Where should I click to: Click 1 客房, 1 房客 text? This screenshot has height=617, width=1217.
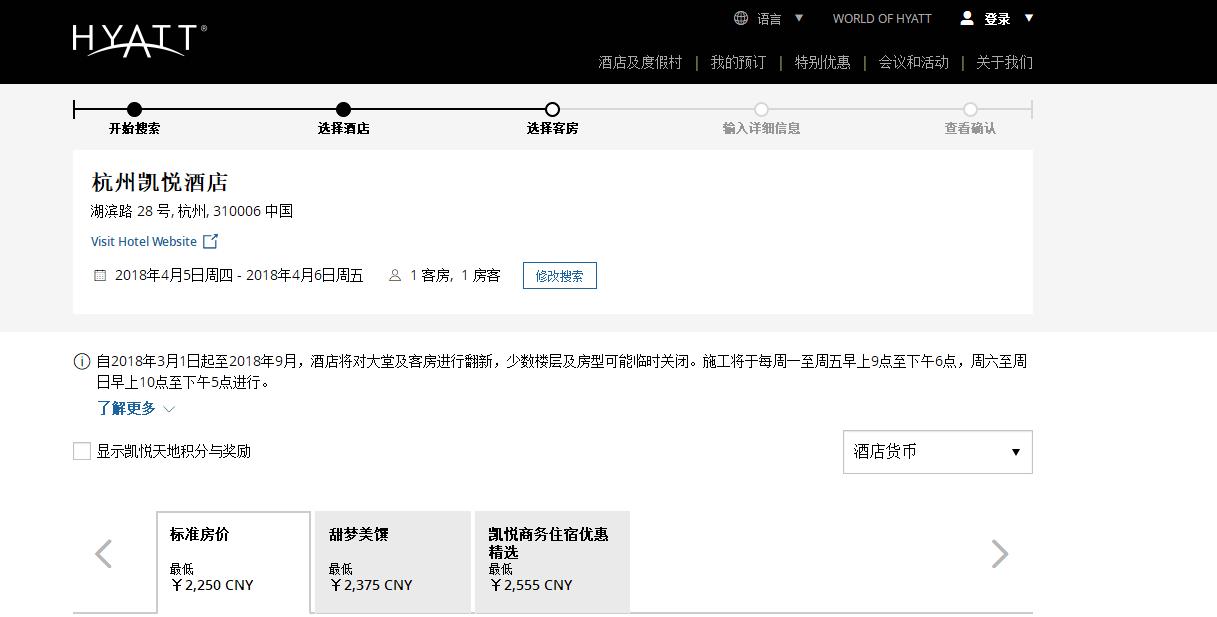click(x=455, y=275)
